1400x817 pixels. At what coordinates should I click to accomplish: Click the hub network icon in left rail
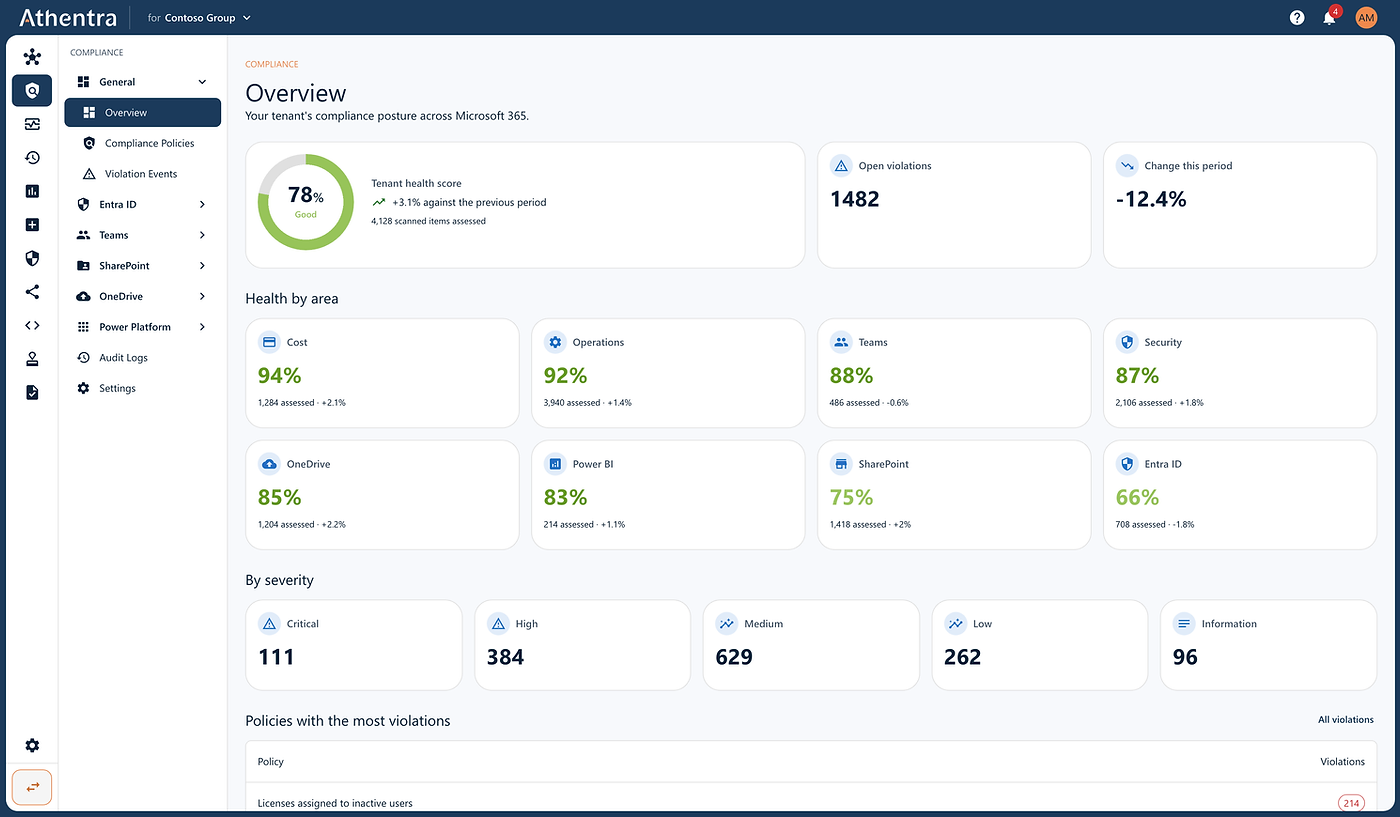(32, 57)
